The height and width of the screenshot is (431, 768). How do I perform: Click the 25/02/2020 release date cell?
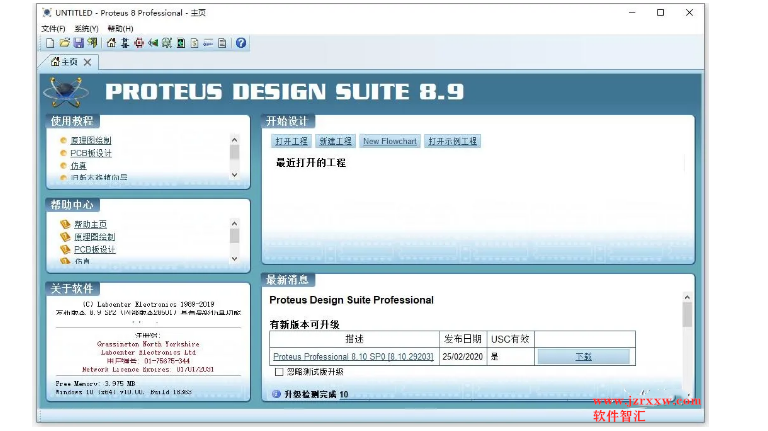tap(462, 357)
